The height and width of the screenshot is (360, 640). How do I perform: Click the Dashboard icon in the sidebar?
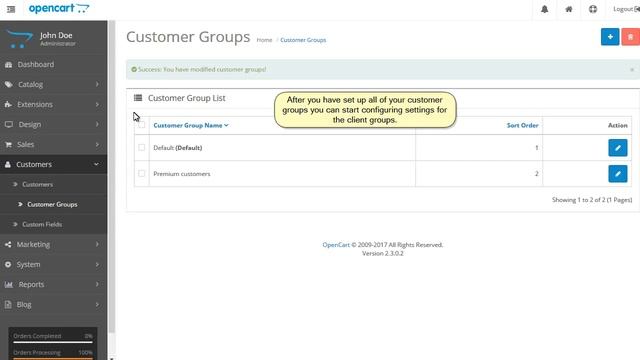[8, 64]
